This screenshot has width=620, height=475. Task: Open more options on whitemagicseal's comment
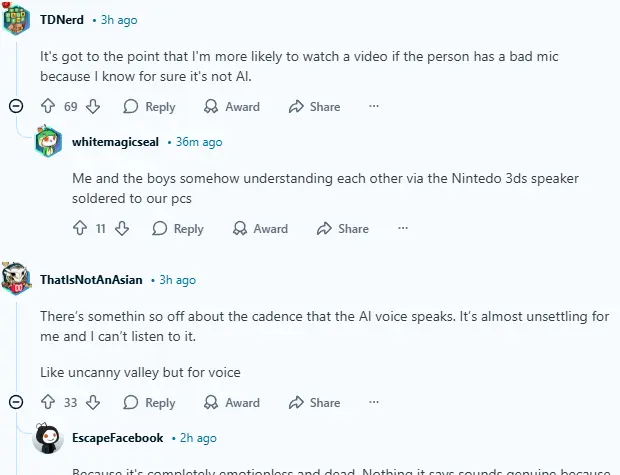pyautogui.click(x=403, y=228)
